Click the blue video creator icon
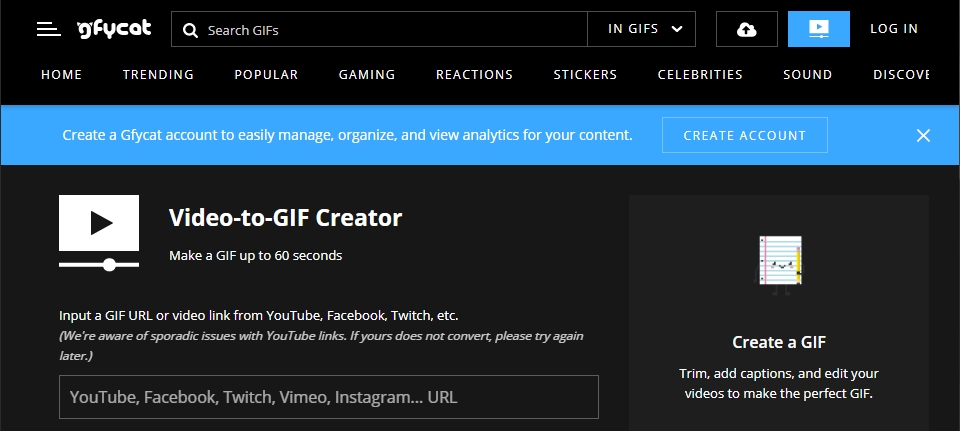Viewport: 960px width, 431px height. [x=819, y=29]
